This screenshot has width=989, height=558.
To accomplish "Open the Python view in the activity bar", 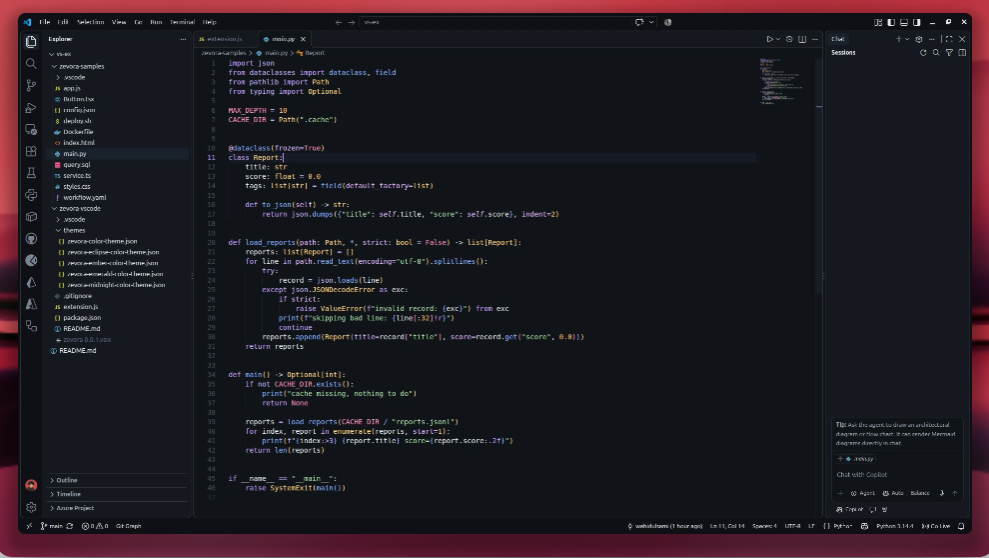I will (x=31, y=195).
